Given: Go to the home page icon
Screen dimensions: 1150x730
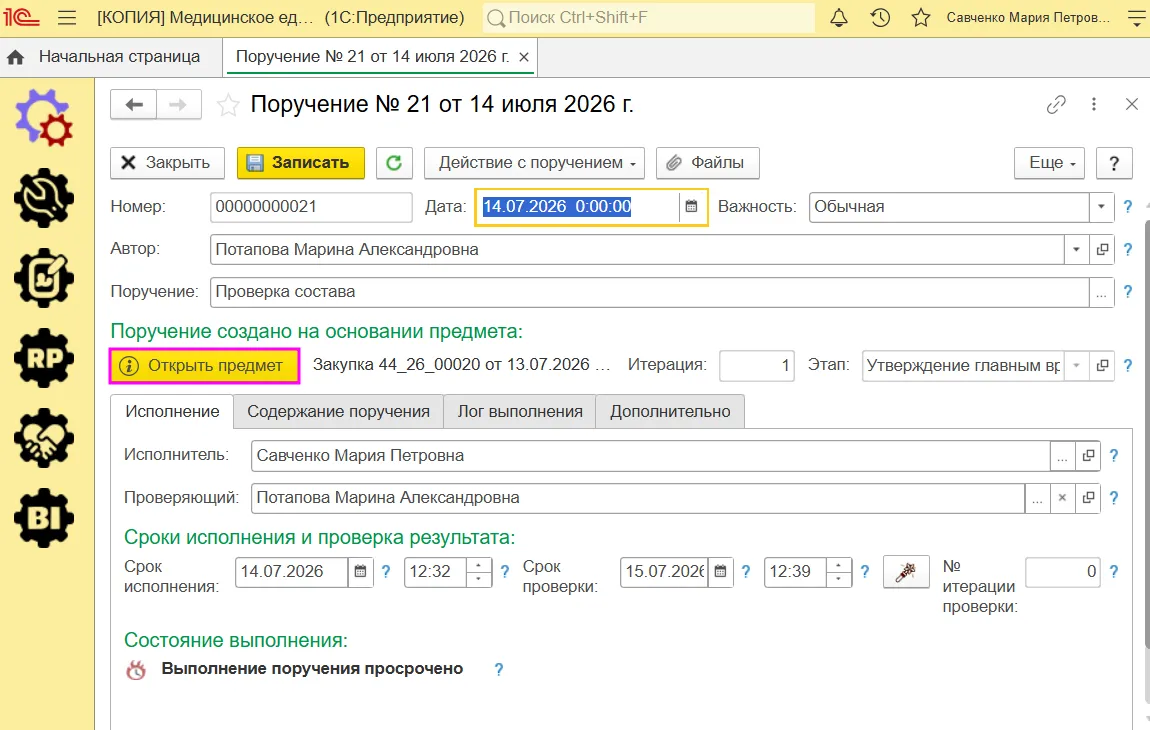Looking at the screenshot, I should 15,57.
